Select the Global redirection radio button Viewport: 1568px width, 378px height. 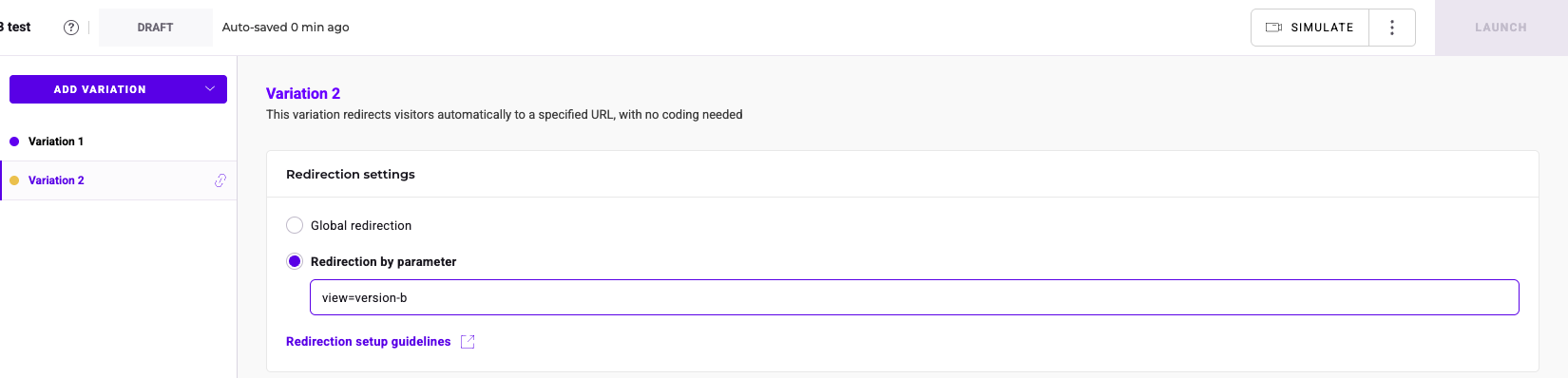tap(295, 225)
